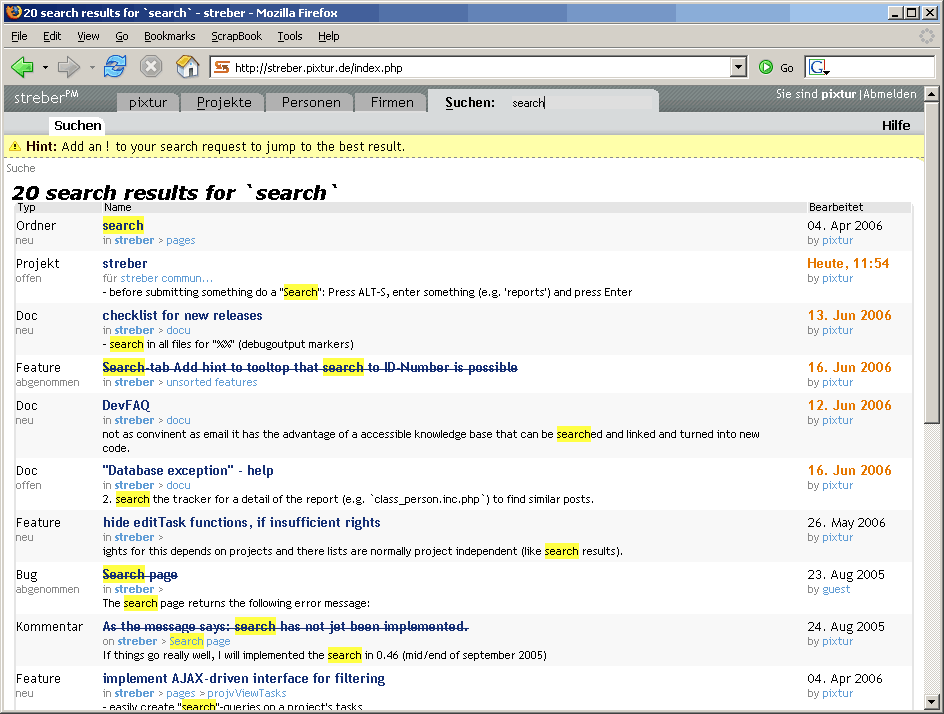Switch to the Firmen tab
Image resolution: width=944 pixels, height=714 pixels.
point(392,102)
